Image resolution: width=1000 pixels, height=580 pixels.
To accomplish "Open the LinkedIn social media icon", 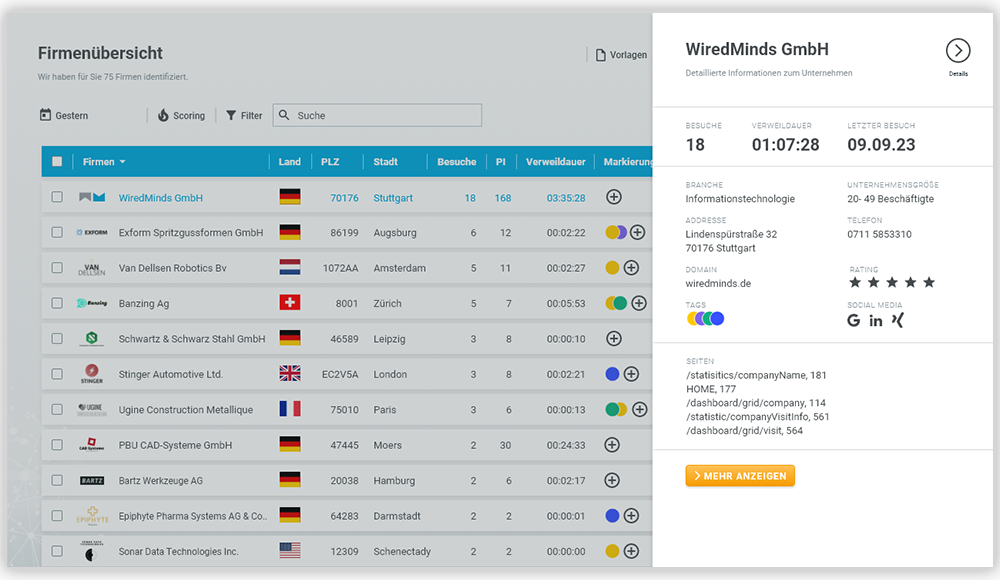I will point(876,321).
